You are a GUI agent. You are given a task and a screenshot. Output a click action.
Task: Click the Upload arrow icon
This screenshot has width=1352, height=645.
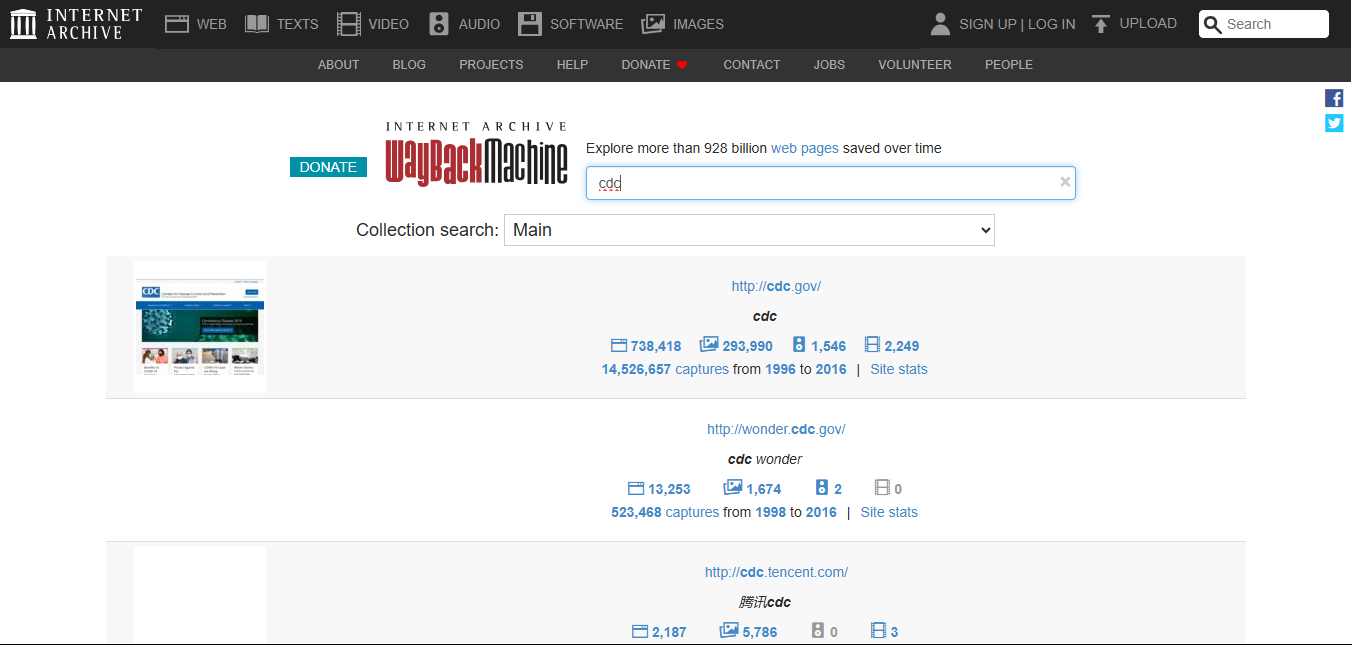(x=1101, y=24)
